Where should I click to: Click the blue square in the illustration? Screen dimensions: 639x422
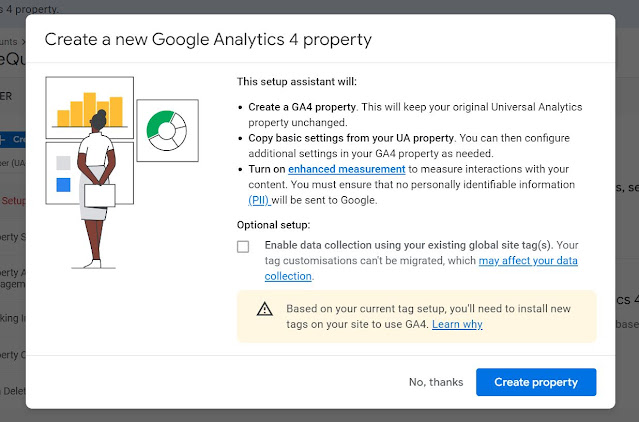tap(63, 185)
